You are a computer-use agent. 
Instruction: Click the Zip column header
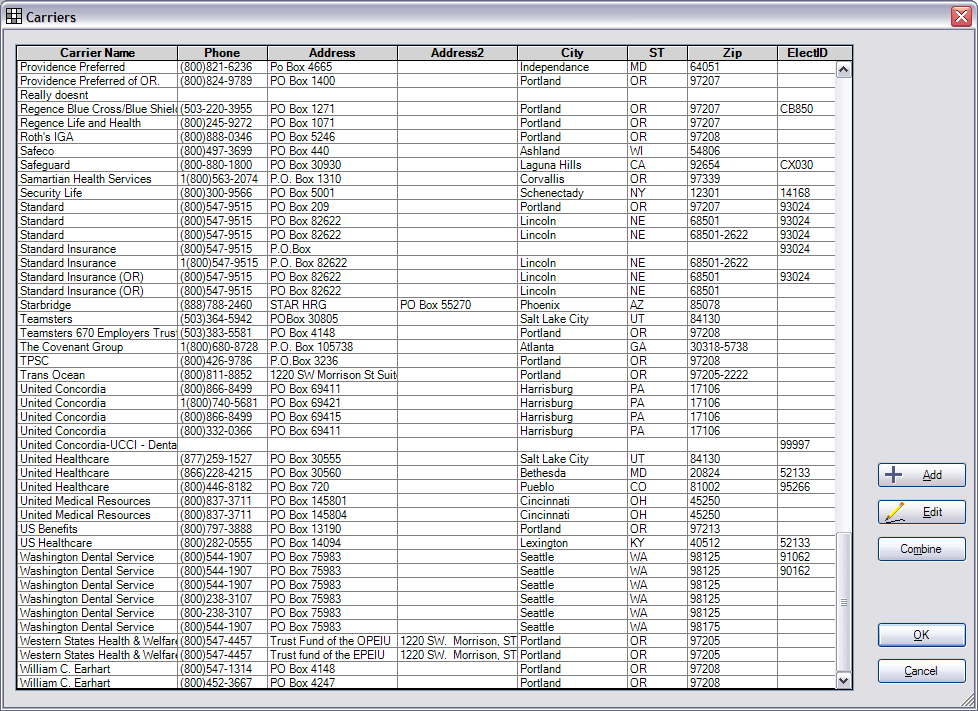coord(732,53)
